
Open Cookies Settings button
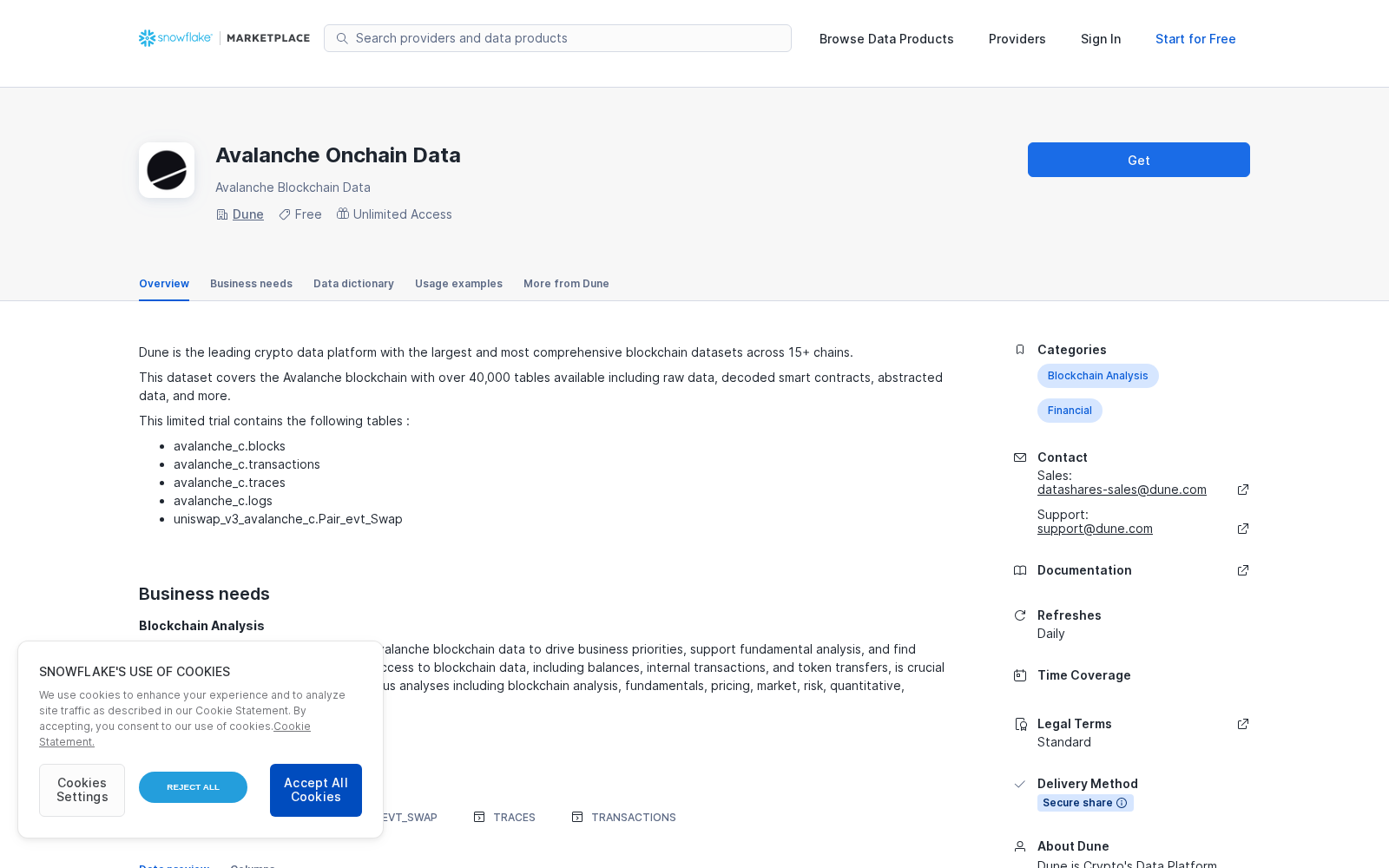point(82,790)
